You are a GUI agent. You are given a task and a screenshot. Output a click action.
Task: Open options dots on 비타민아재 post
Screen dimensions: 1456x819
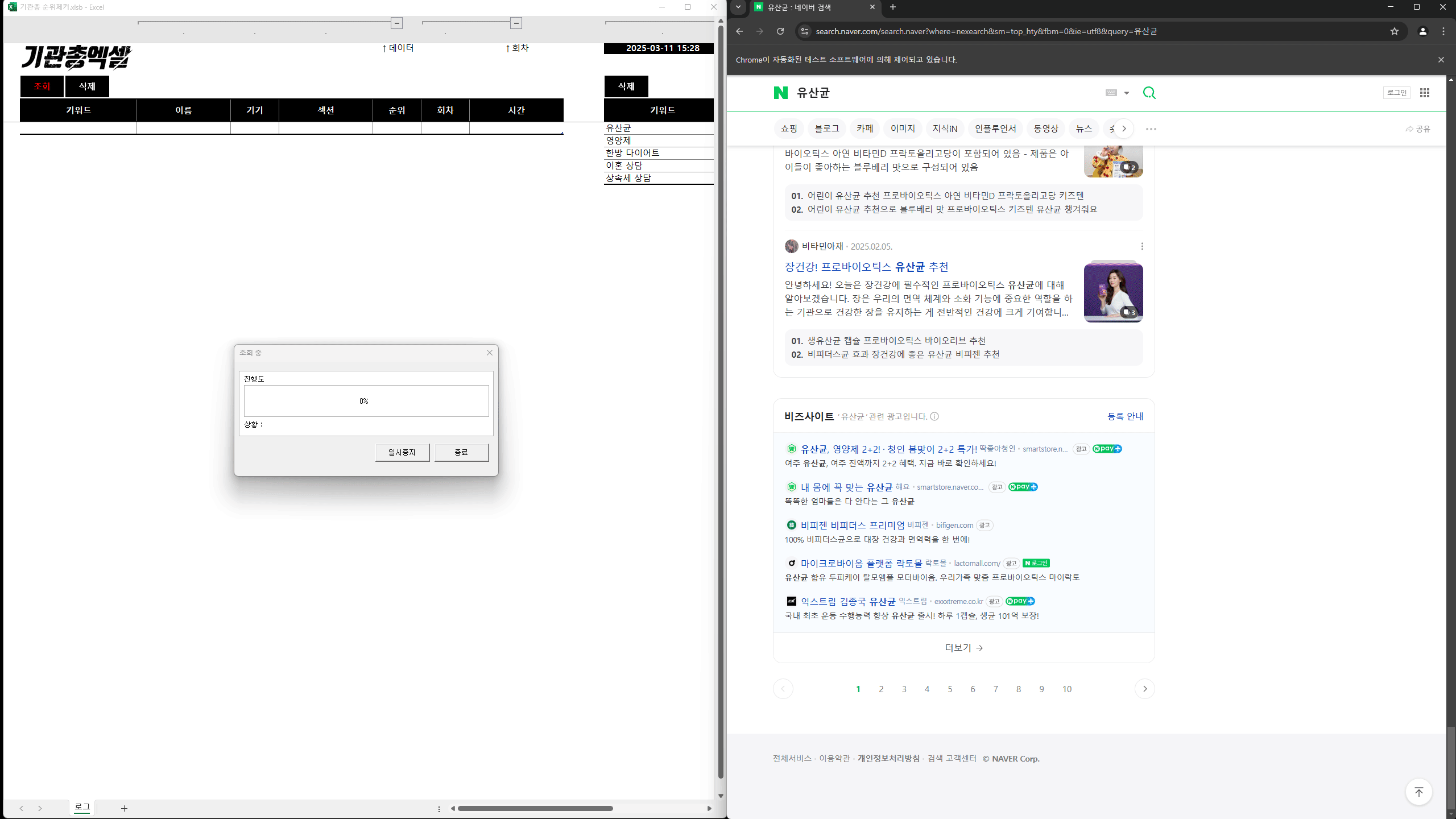point(1141,246)
